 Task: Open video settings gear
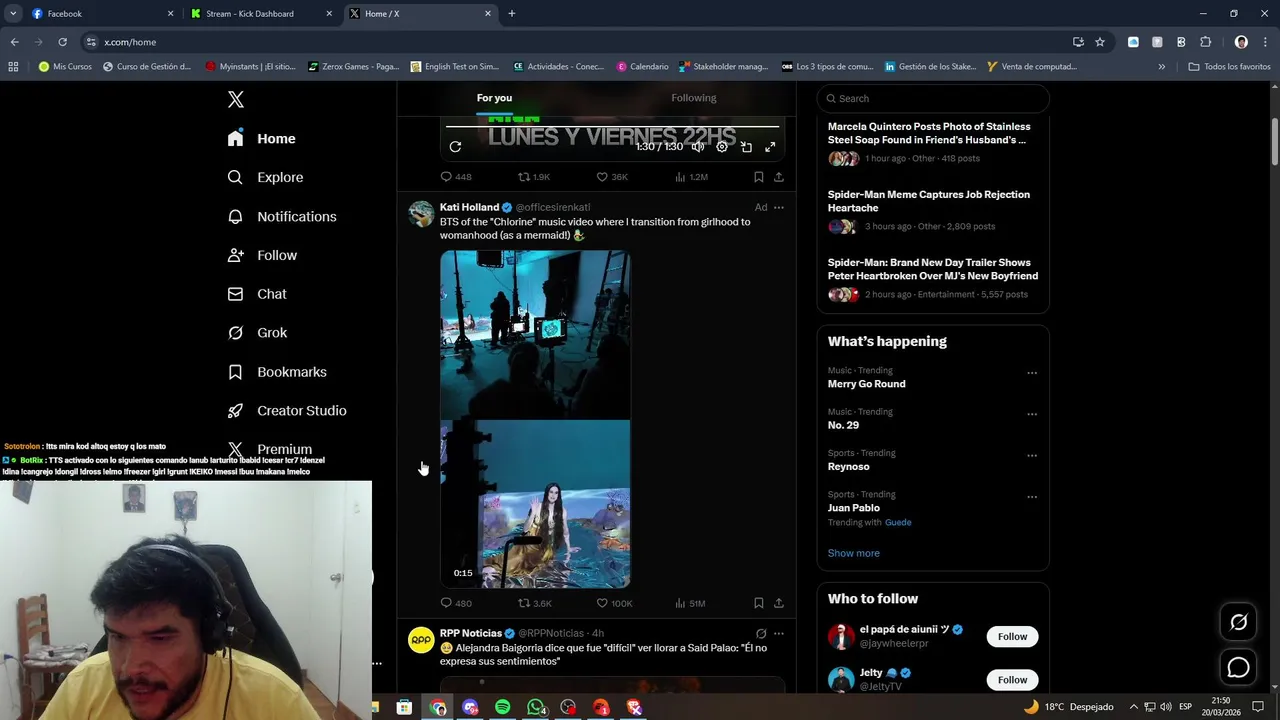coord(722,147)
